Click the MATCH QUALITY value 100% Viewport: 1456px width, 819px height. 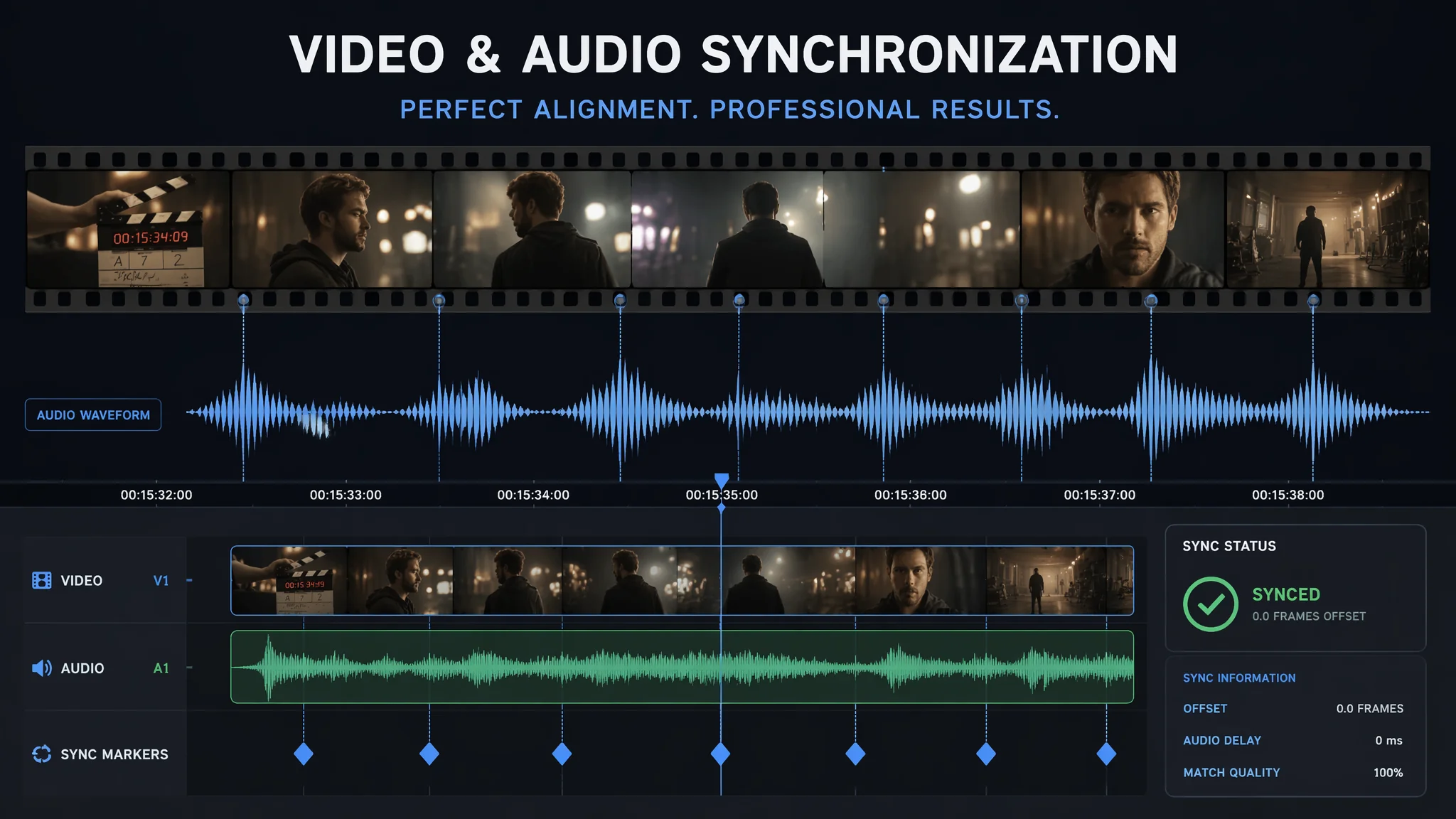tap(1388, 773)
